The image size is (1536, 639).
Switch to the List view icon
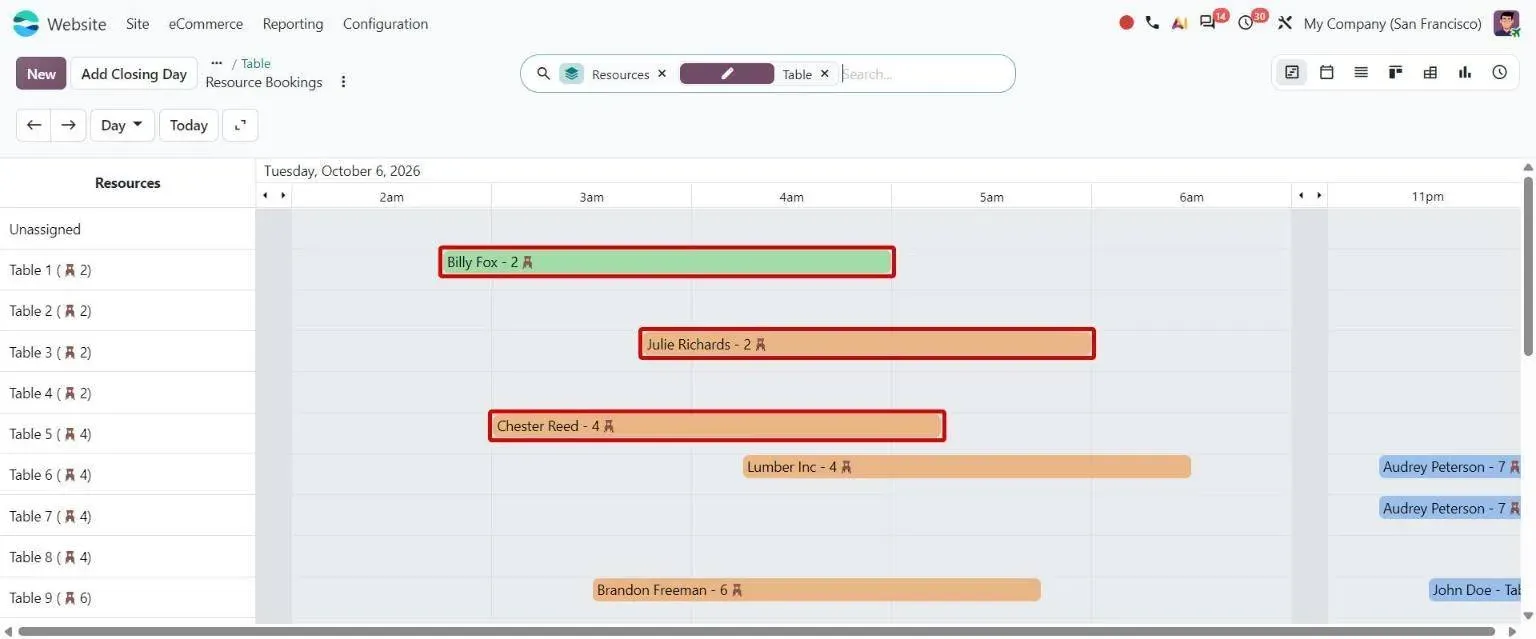(1361, 72)
